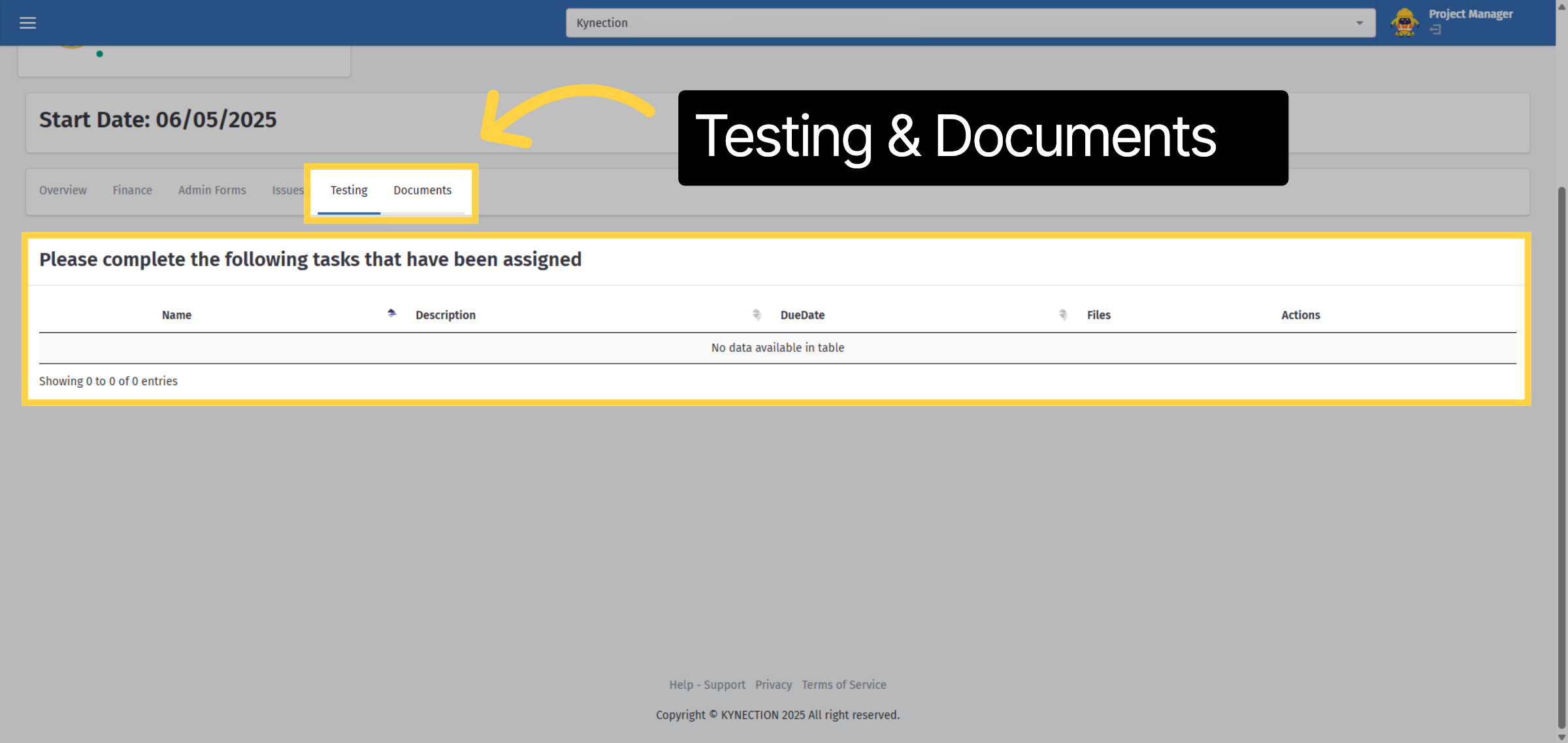The image size is (1568, 743).
Task: Click the Project Manager avatar image
Action: 1405,23
